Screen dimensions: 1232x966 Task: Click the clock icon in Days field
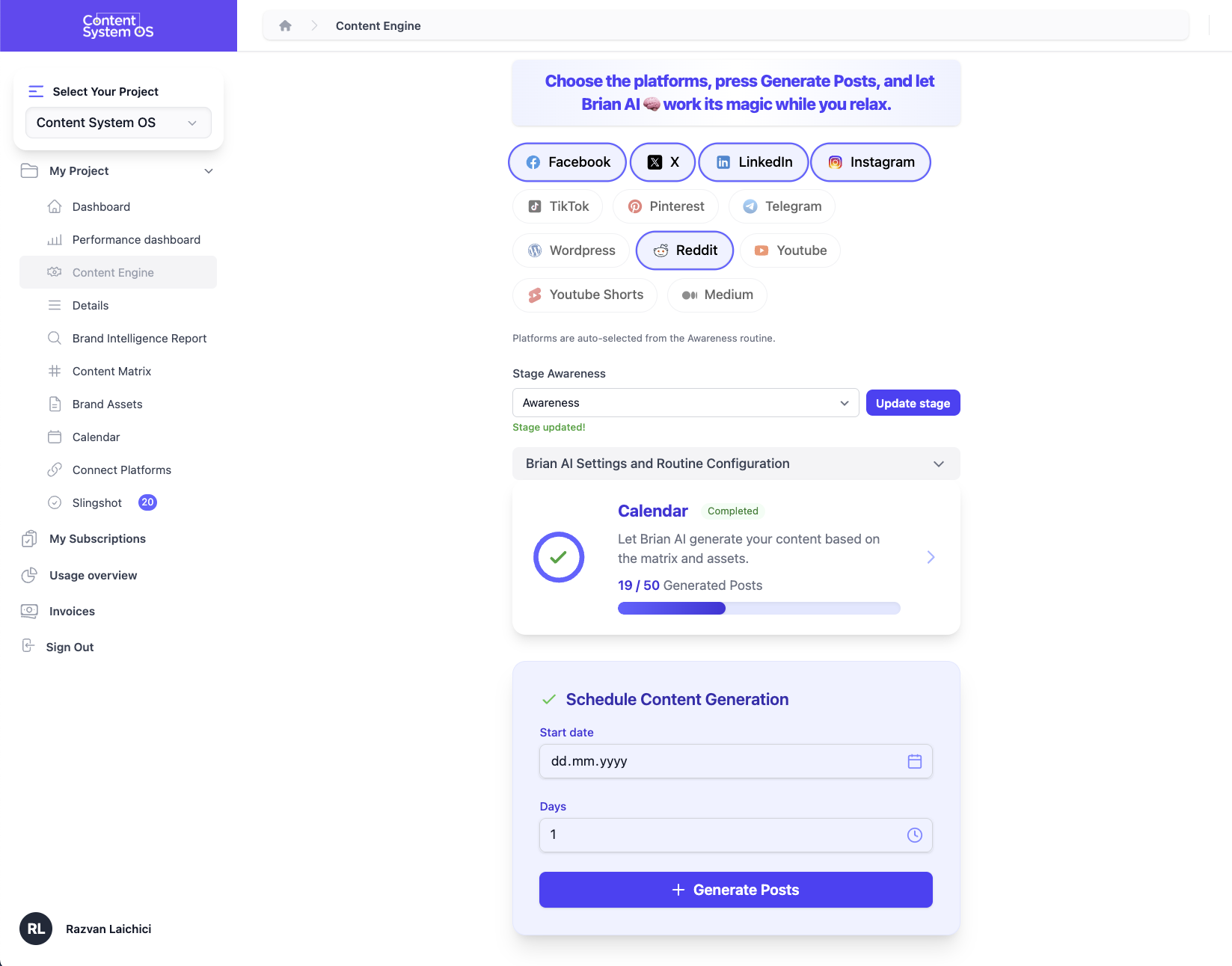click(x=914, y=835)
